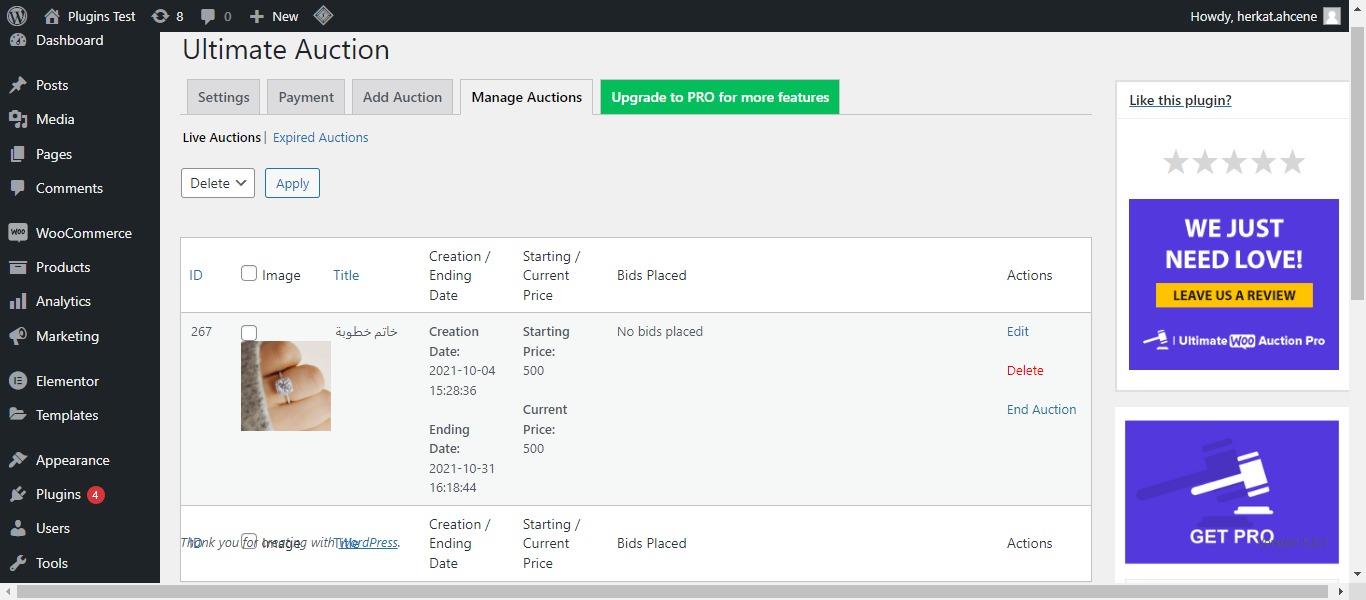Click the ring thumbnail image
The image size is (1366, 600).
[286, 386]
